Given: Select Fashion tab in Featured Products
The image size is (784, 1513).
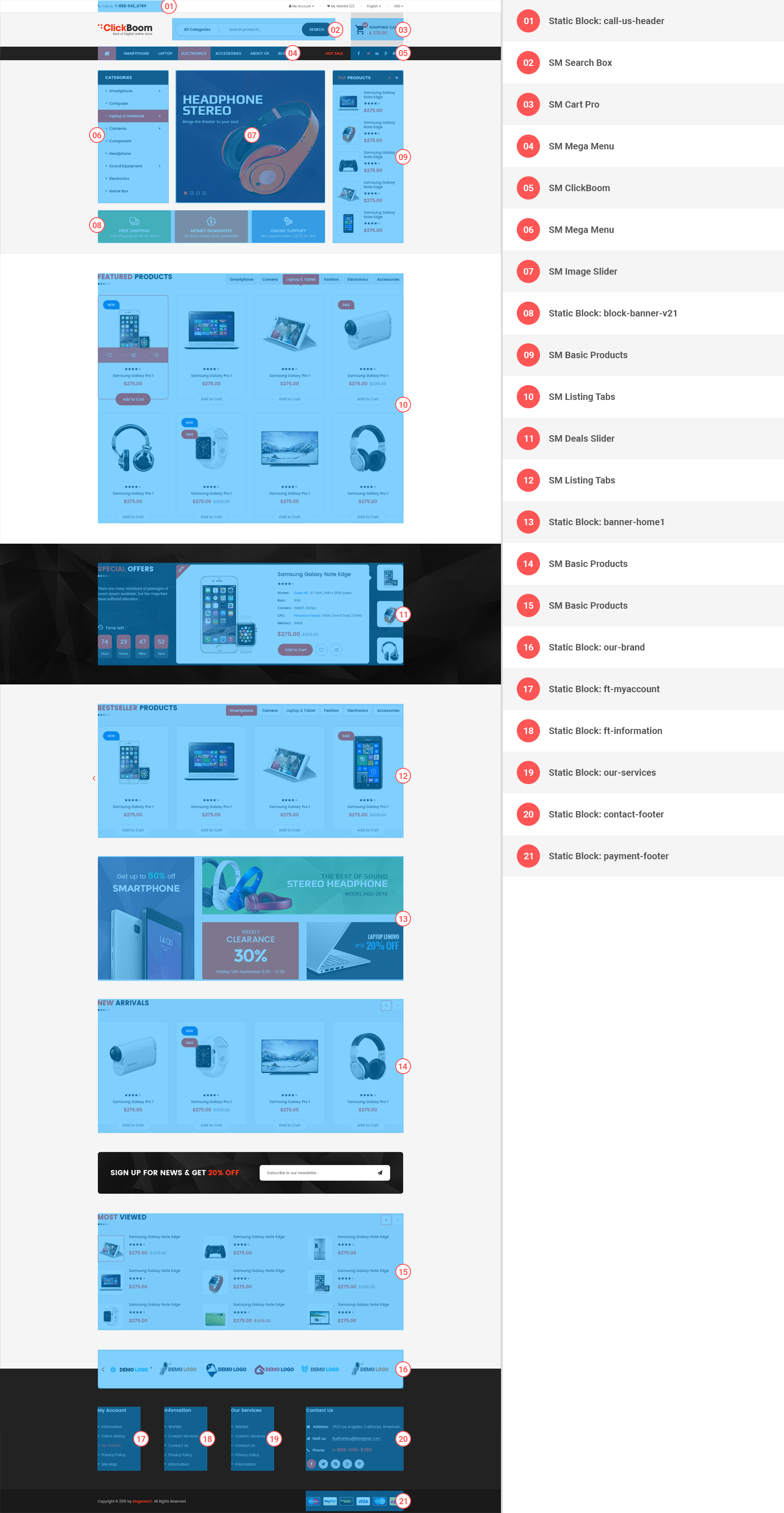Looking at the screenshot, I should point(331,280).
